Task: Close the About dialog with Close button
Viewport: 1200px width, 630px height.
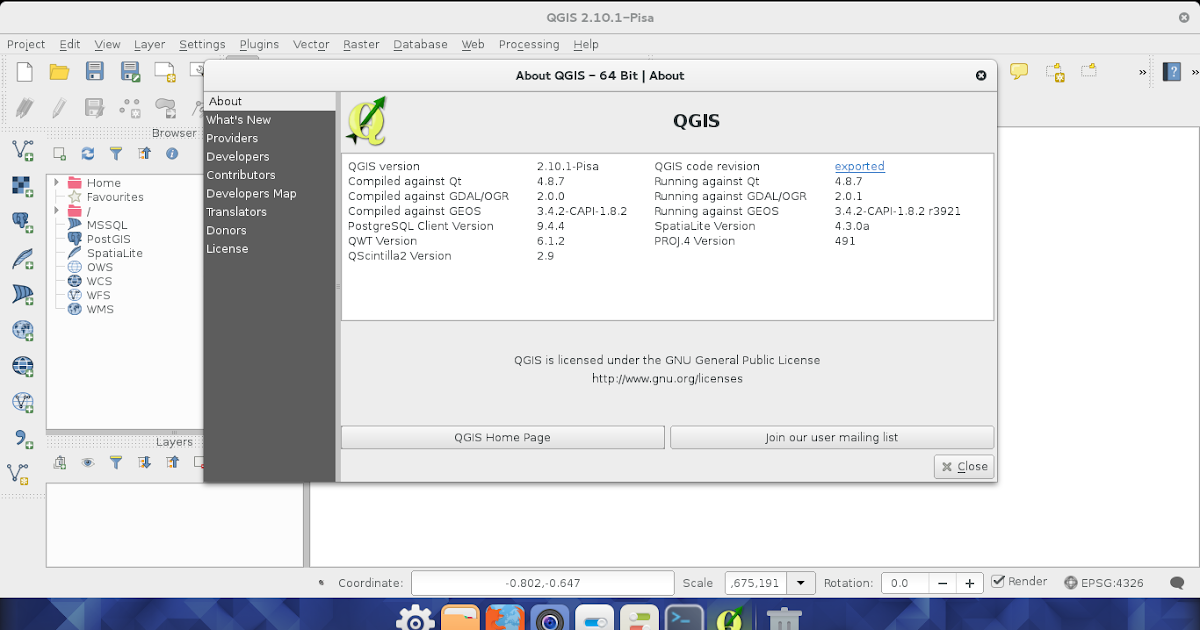Action: tap(964, 466)
